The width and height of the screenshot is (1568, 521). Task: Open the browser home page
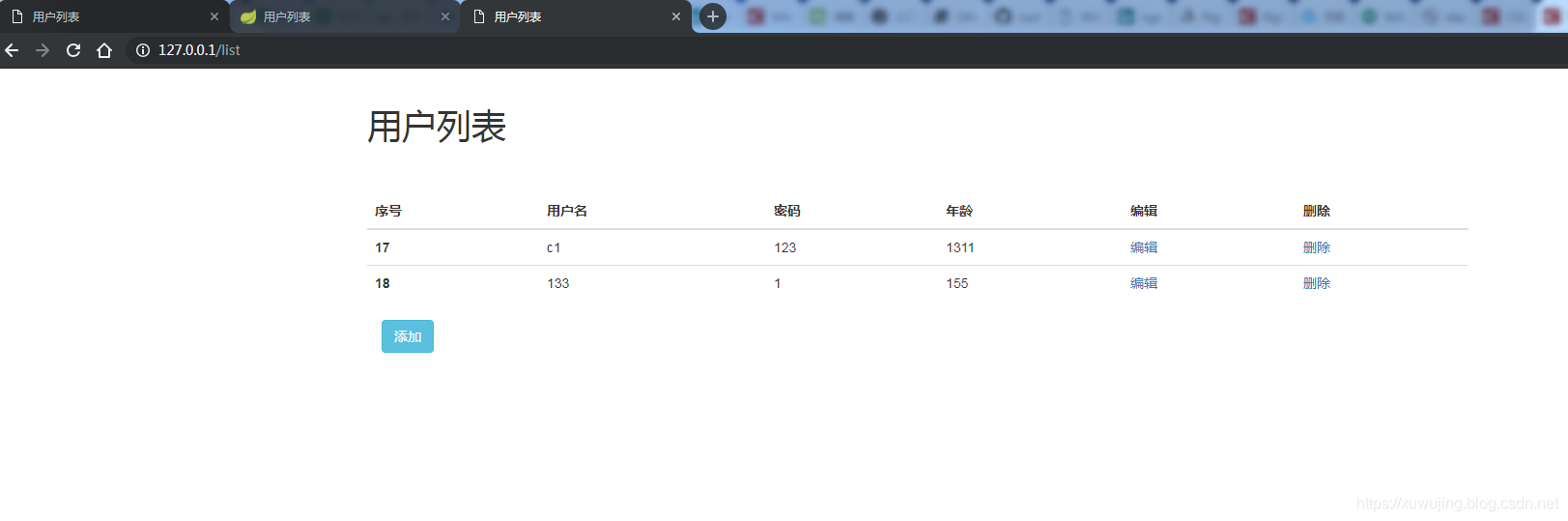104,50
